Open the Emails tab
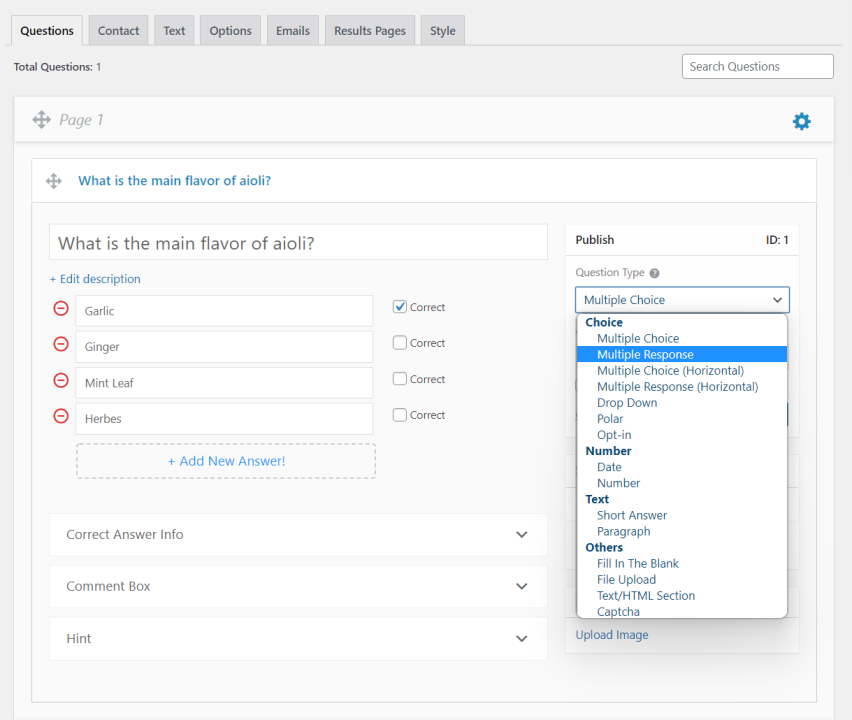Viewport: 852px width, 720px height. (292, 30)
